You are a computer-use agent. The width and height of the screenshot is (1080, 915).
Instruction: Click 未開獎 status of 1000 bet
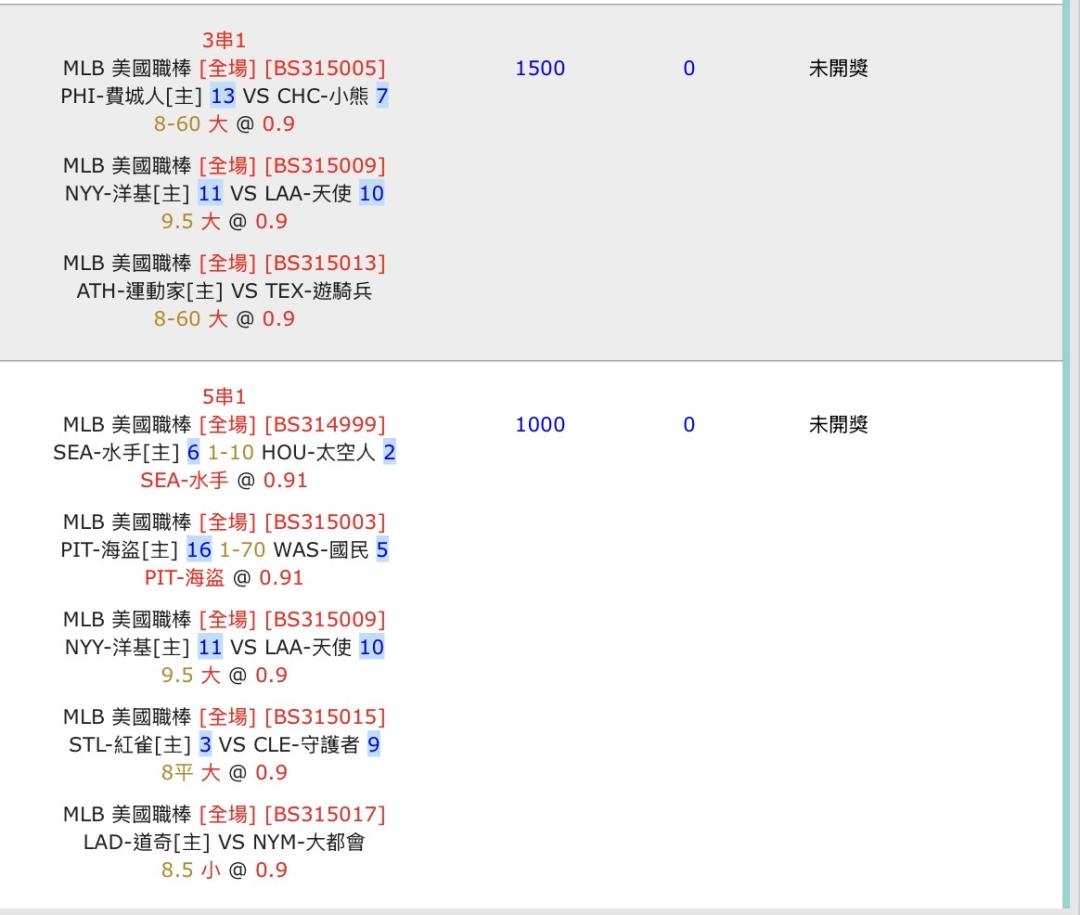tap(838, 424)
